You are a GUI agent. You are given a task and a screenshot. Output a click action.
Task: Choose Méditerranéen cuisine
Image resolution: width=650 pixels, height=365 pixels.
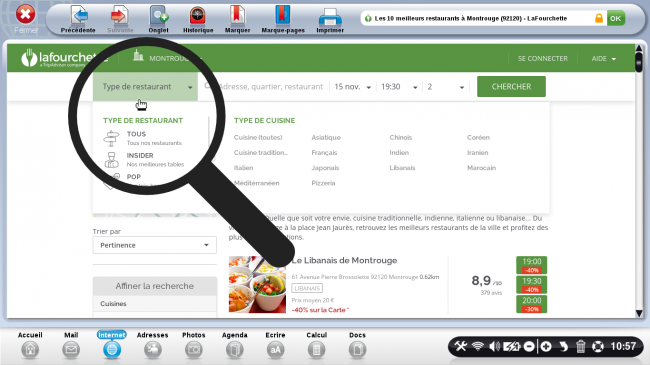tap(256, 183)
